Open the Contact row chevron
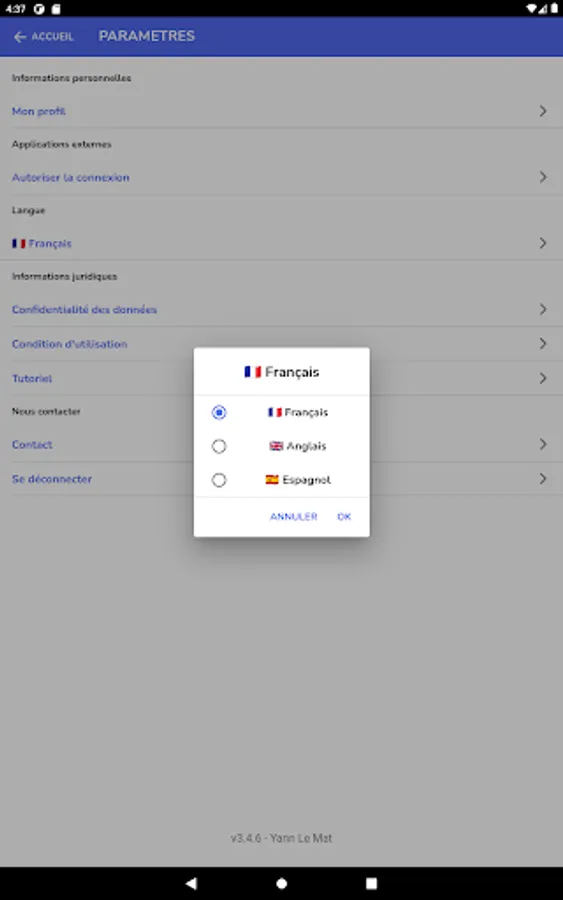563x900 pixels. point(543,444)
